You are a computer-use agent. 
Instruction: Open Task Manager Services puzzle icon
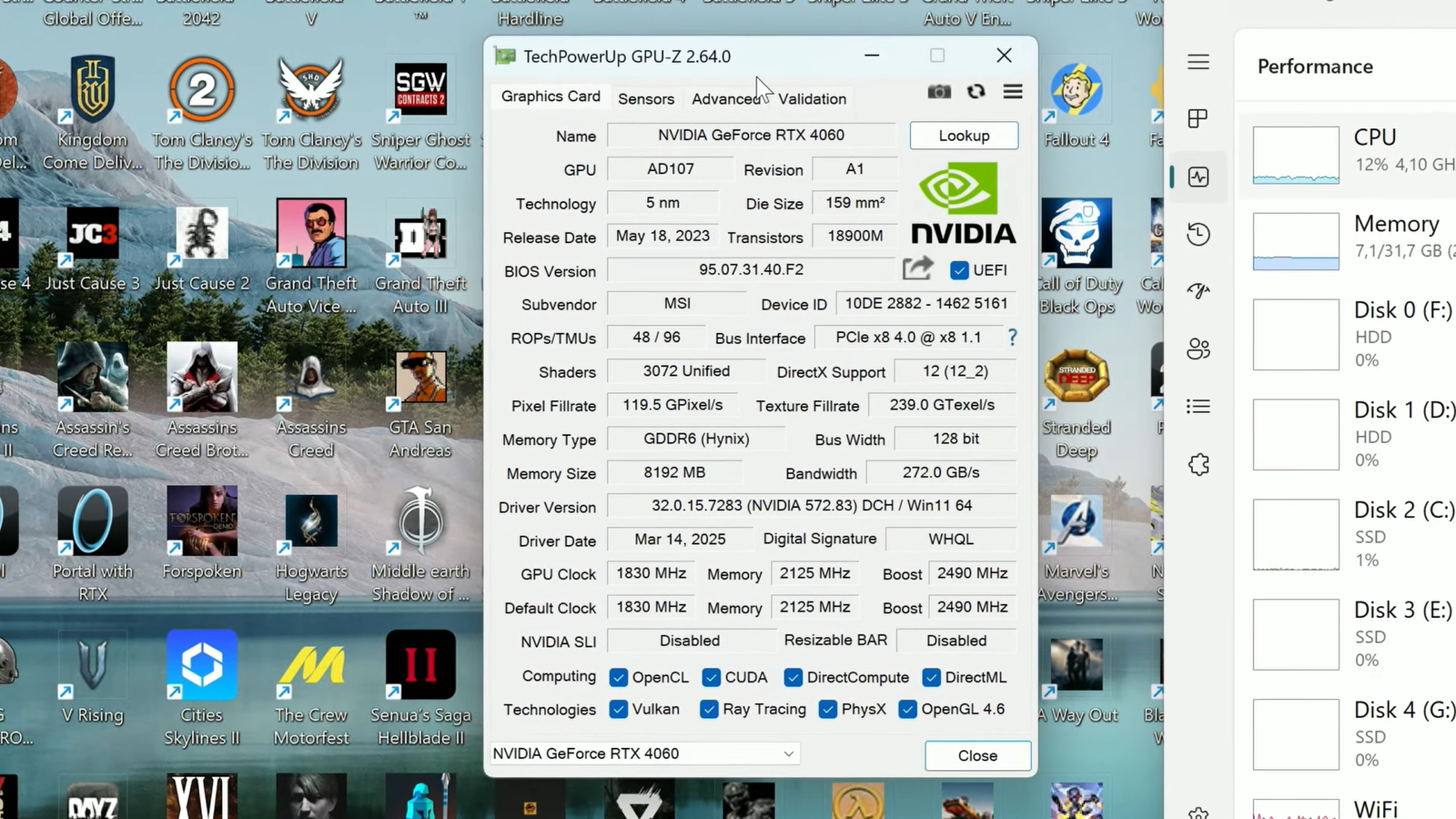pyautogui.click(x=1198, y=464)
